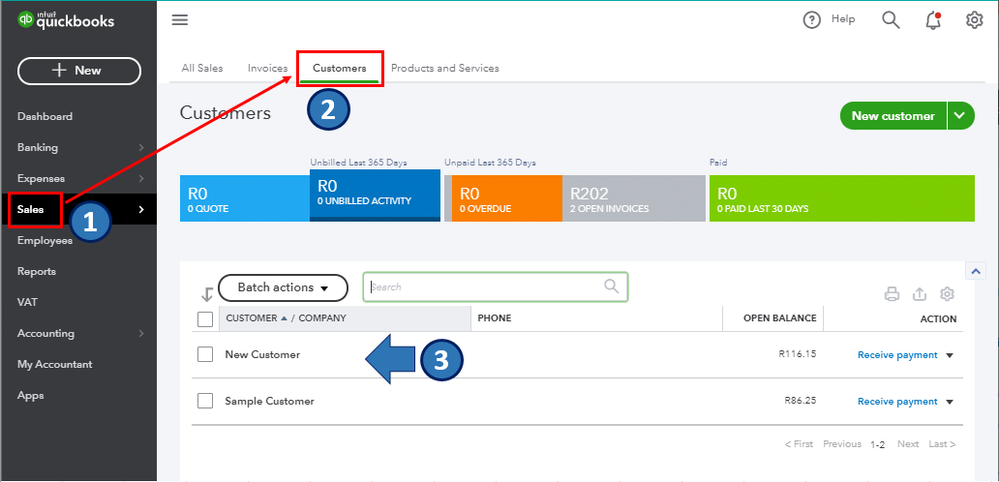The width and height of the screenshot is (999, 482).
Task: Click the green New customer button
Action: pyautogui.click(x=893, y=116)
